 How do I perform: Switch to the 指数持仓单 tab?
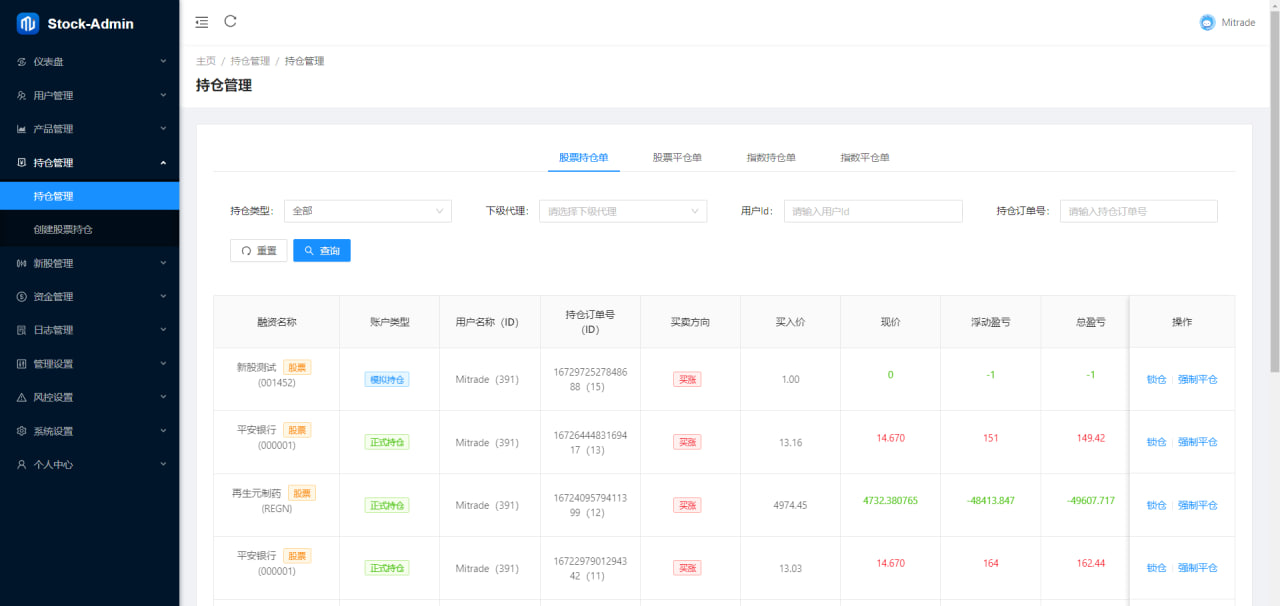771,158
